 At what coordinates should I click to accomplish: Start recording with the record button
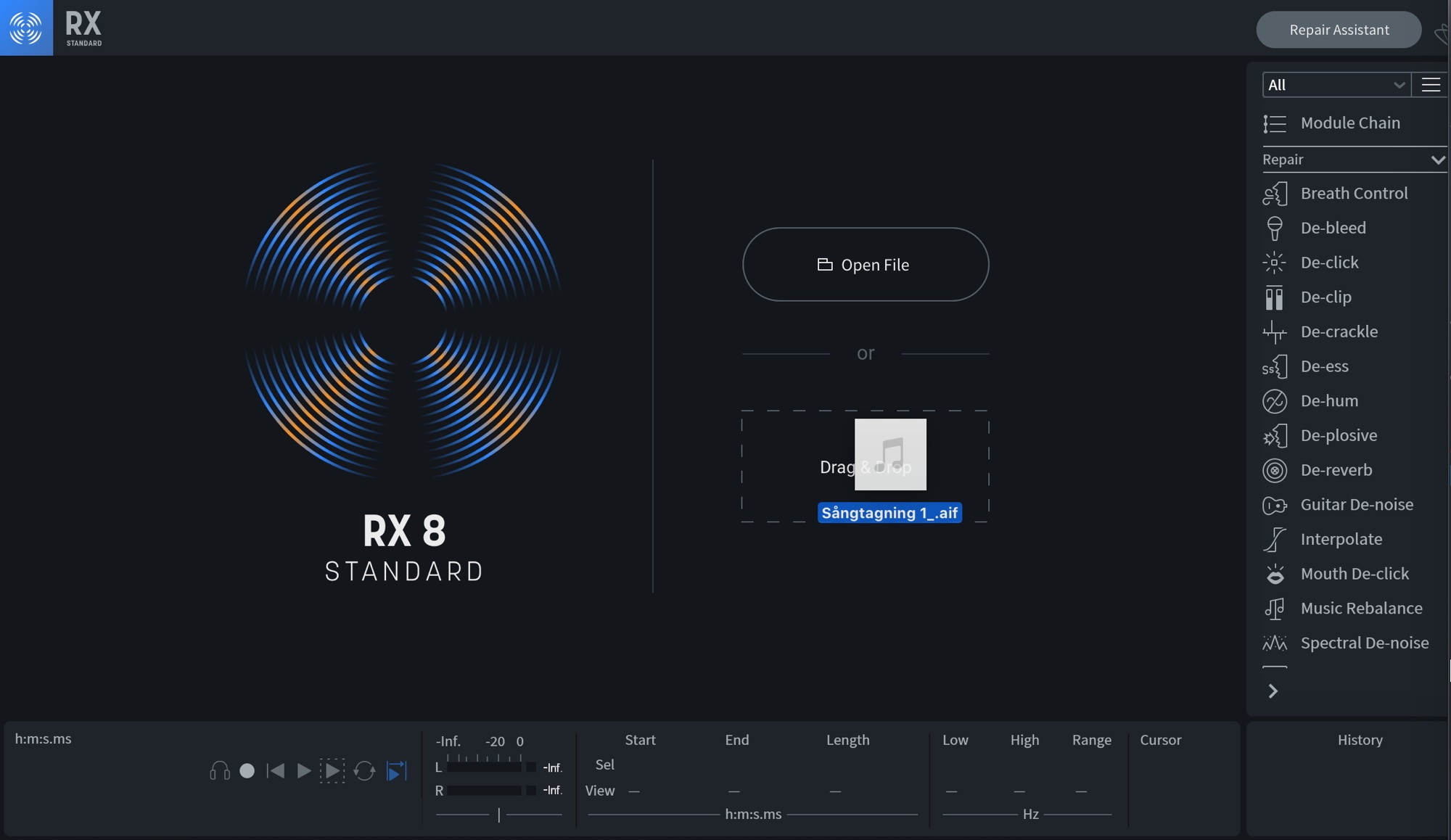tap(247, 770)
